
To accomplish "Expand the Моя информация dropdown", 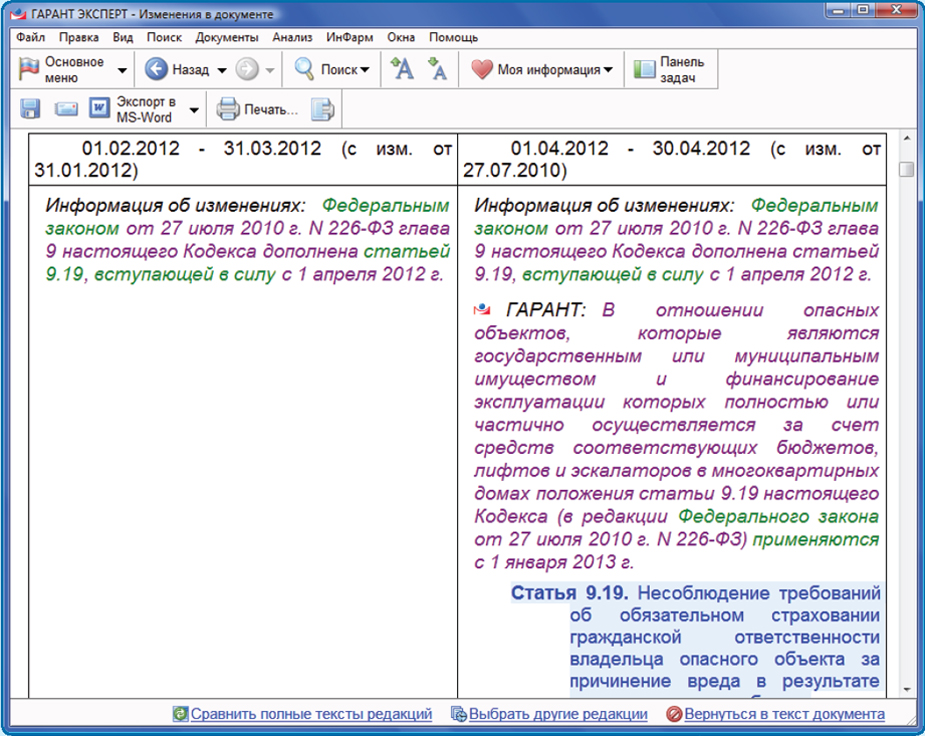I will coord(608,71).
